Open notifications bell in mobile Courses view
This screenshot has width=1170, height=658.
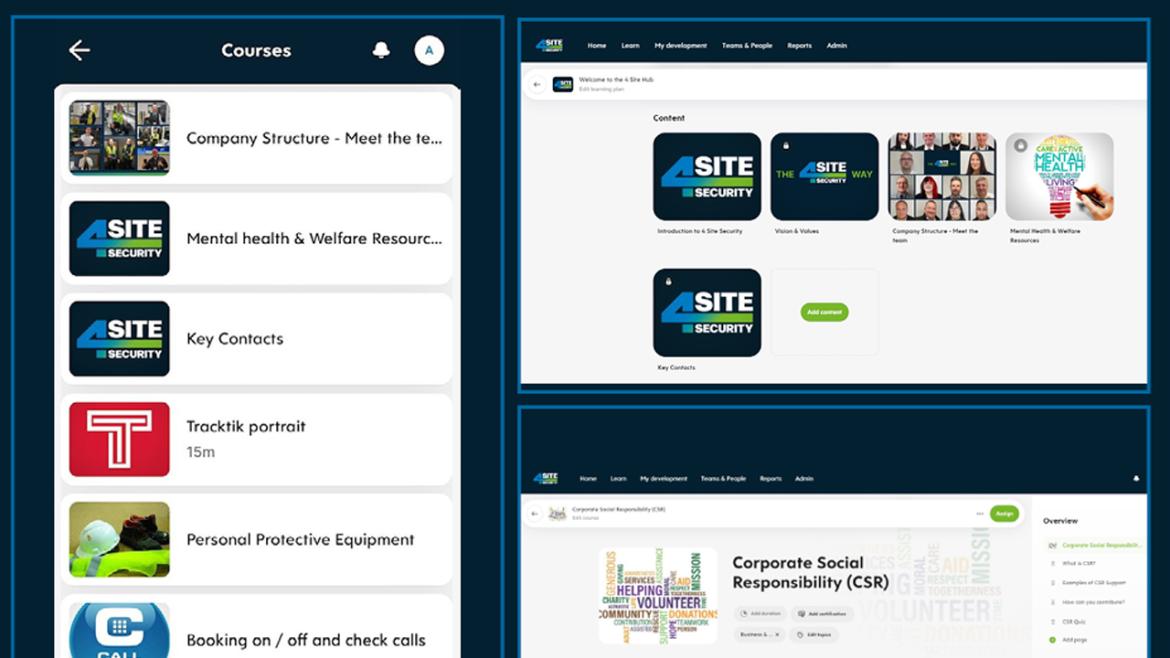(x=381, y=50)
